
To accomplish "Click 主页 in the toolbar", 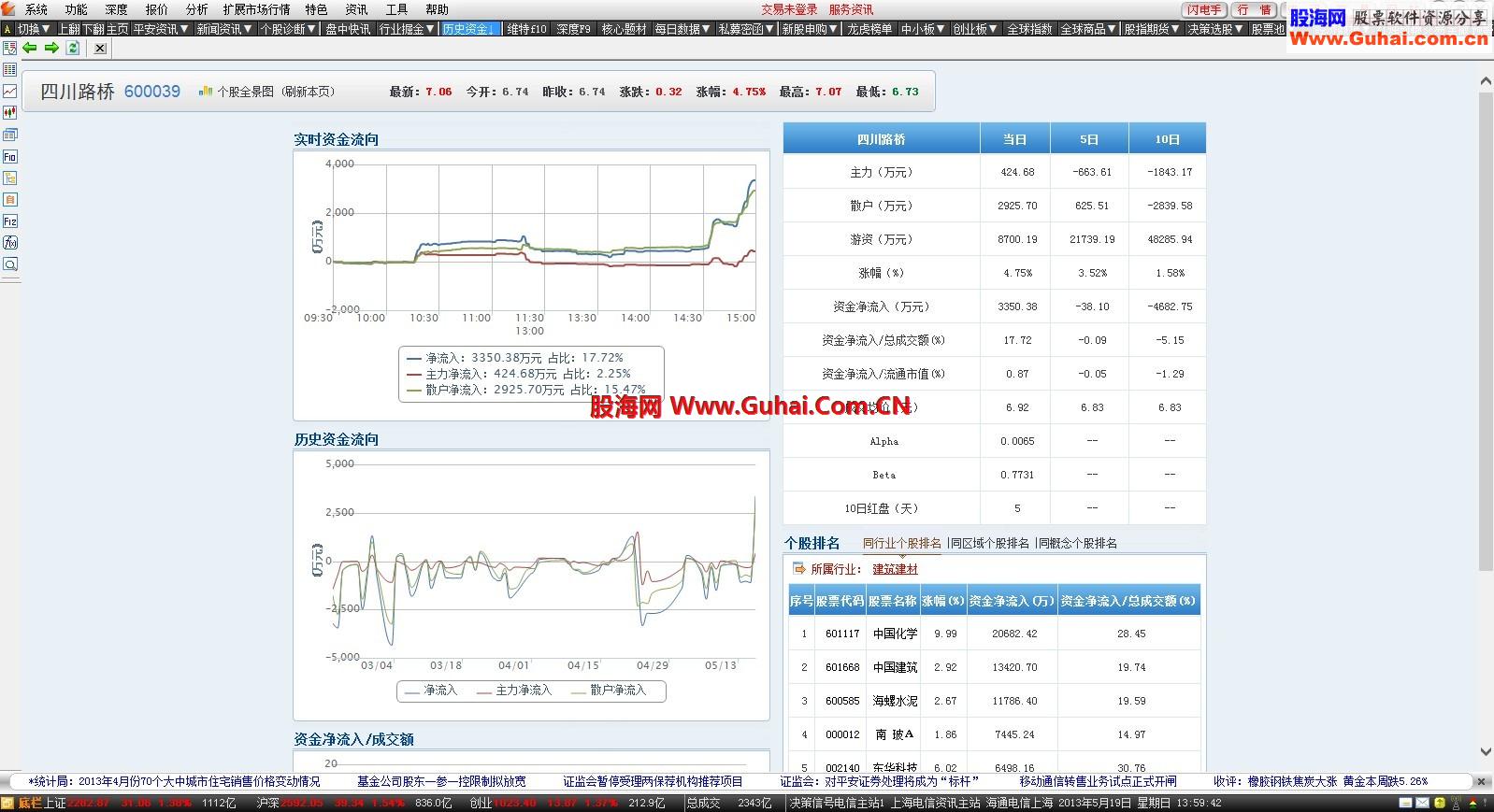I will tap(117, 29).
